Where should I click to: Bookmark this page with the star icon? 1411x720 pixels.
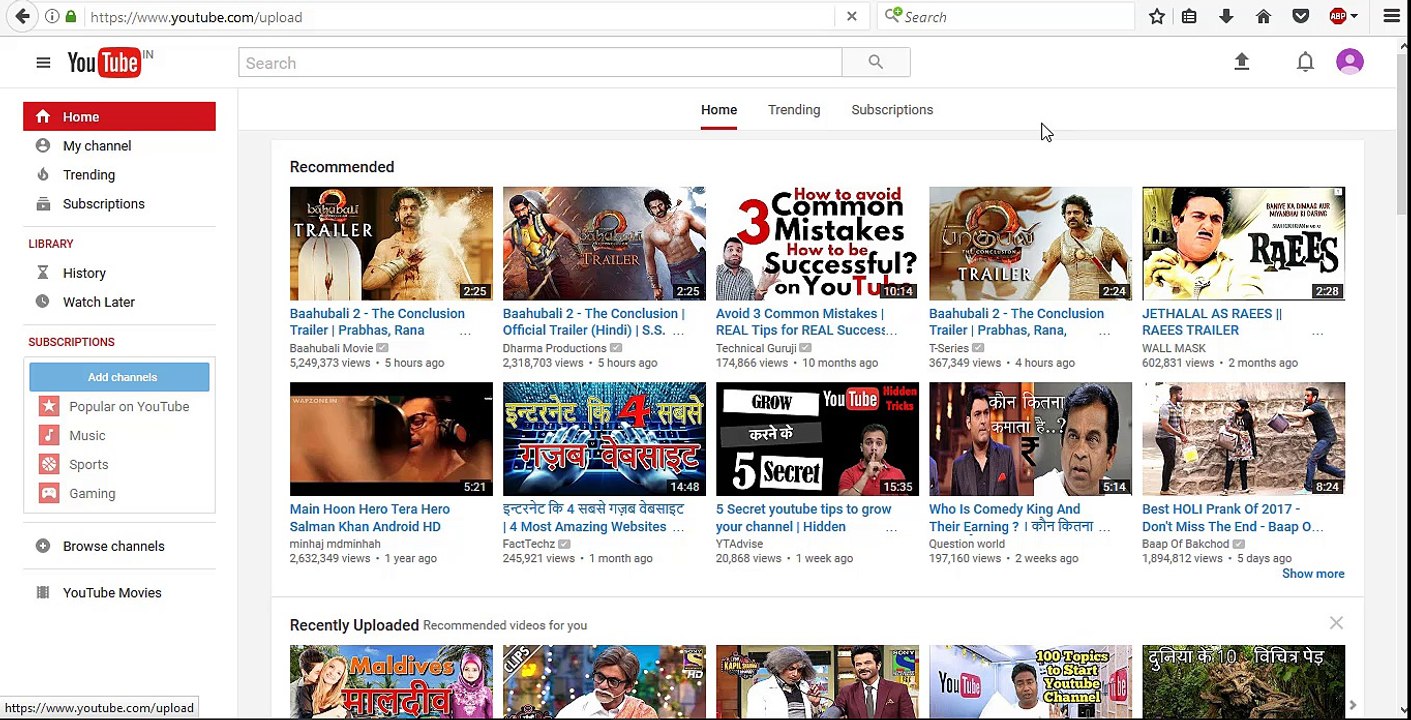click(1157, 17)
